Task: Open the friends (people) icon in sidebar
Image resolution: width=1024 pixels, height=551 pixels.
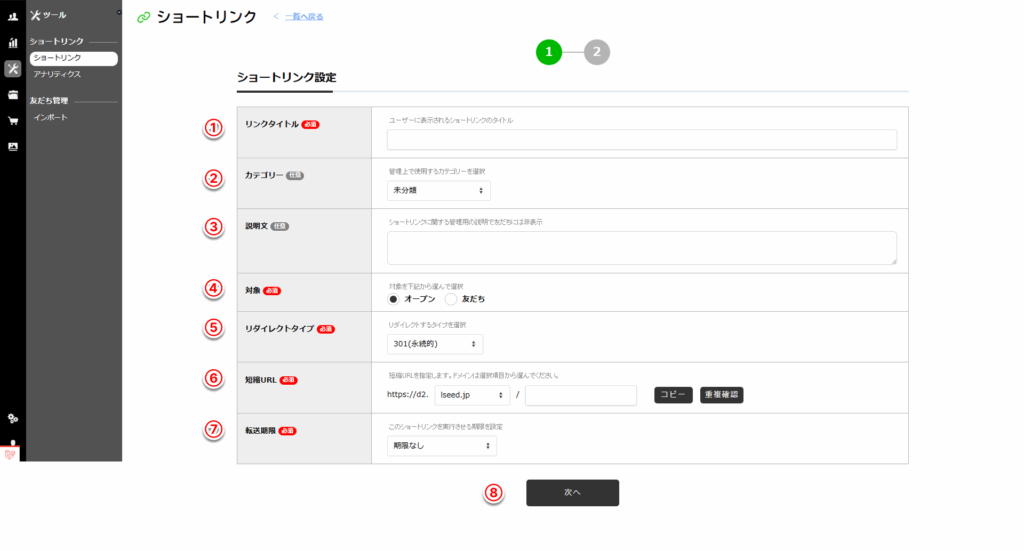Action: [13, 16]
